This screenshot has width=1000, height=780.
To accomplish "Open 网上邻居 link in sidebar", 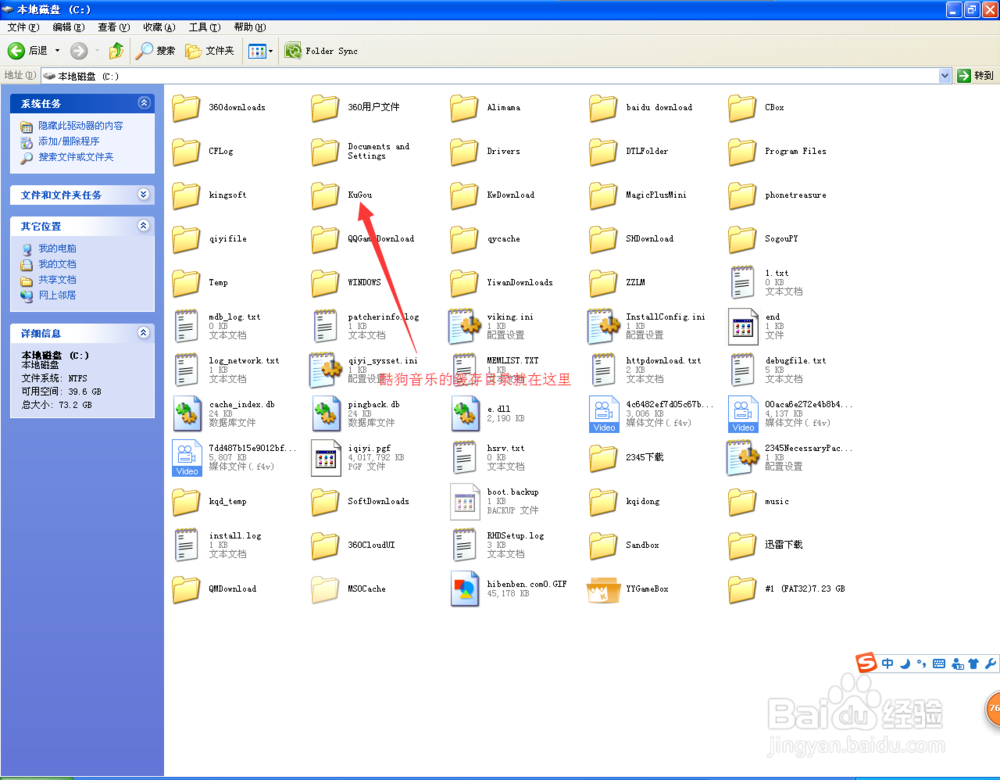I will pos(57,295).
